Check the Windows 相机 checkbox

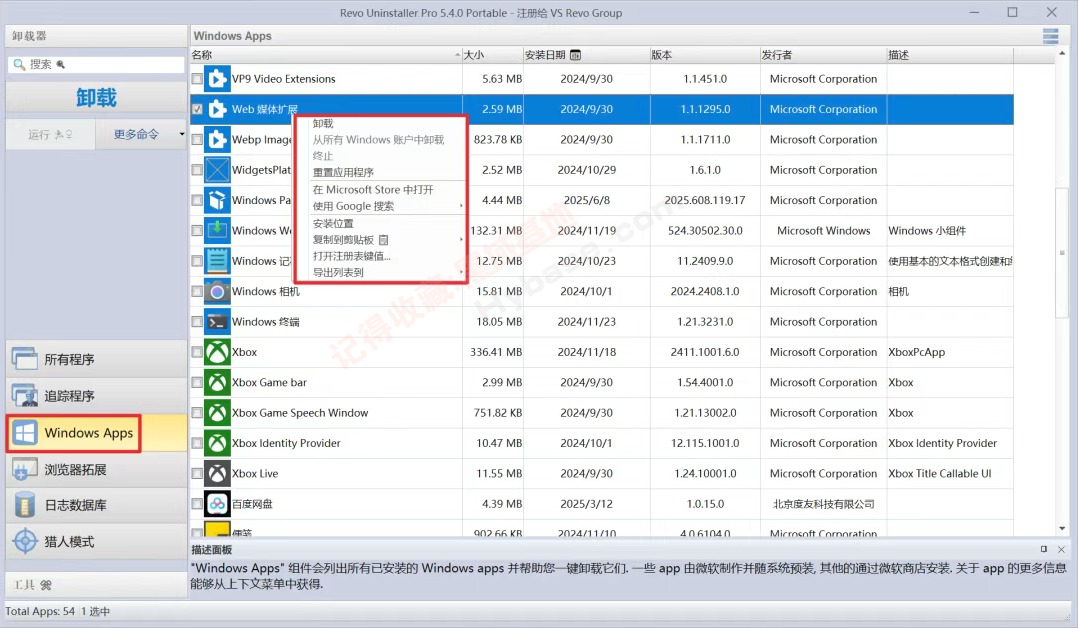(x=197, y=291)
